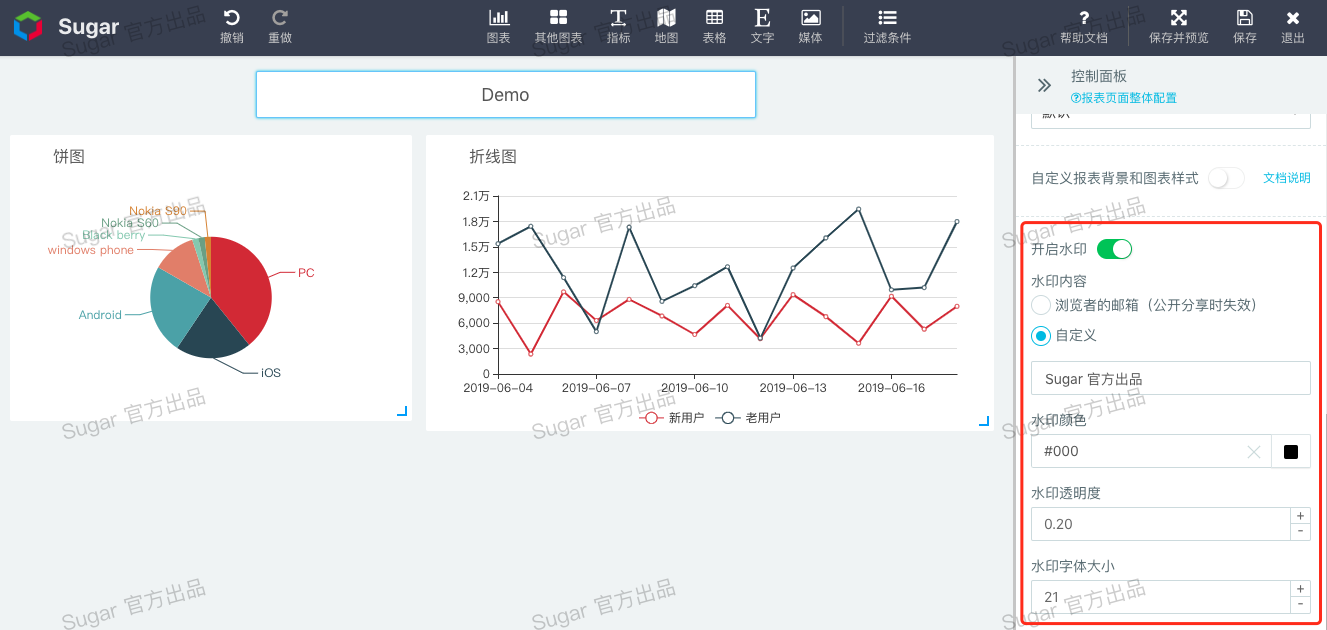Open the 文档说明 link
Image resolution: width=1327 pixels, height=630 pixels.
coord(1286,178)
